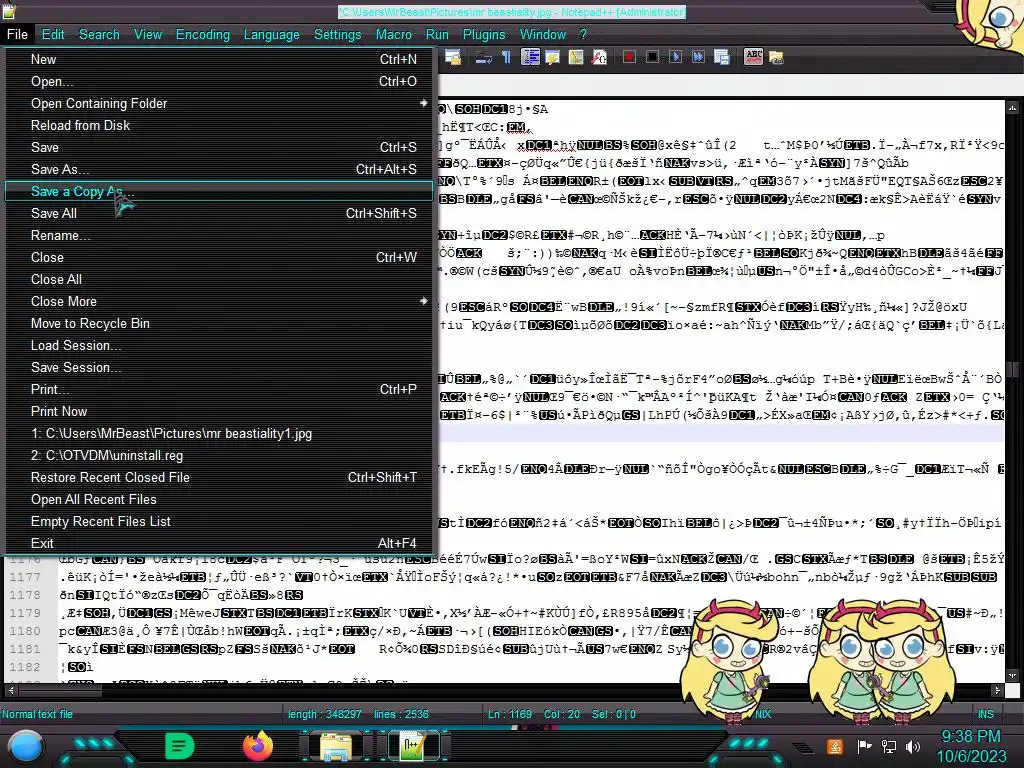Toggle INS insert mode in status bar
Viewport: 1024px width, 768px height.
(x=985, y=714)
